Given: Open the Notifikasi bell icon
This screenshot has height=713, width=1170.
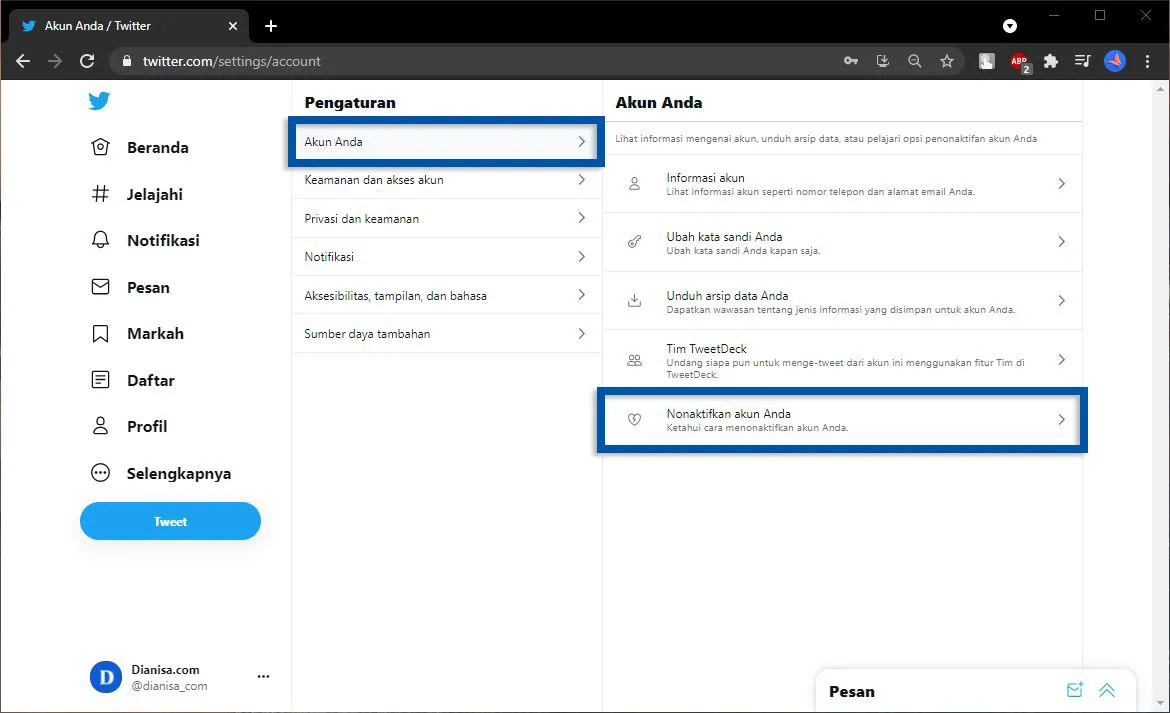Looking at the screenshot, I should coord(100,241).
